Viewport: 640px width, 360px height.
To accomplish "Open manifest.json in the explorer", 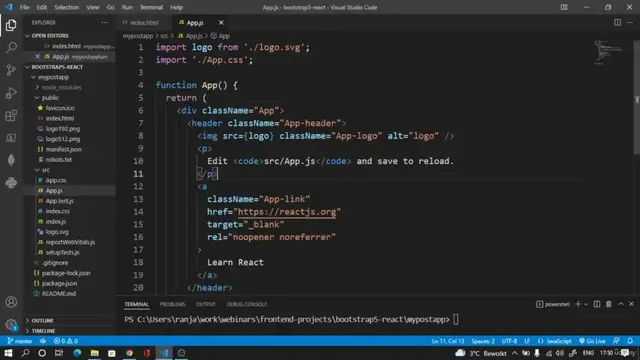I will 63,149.
